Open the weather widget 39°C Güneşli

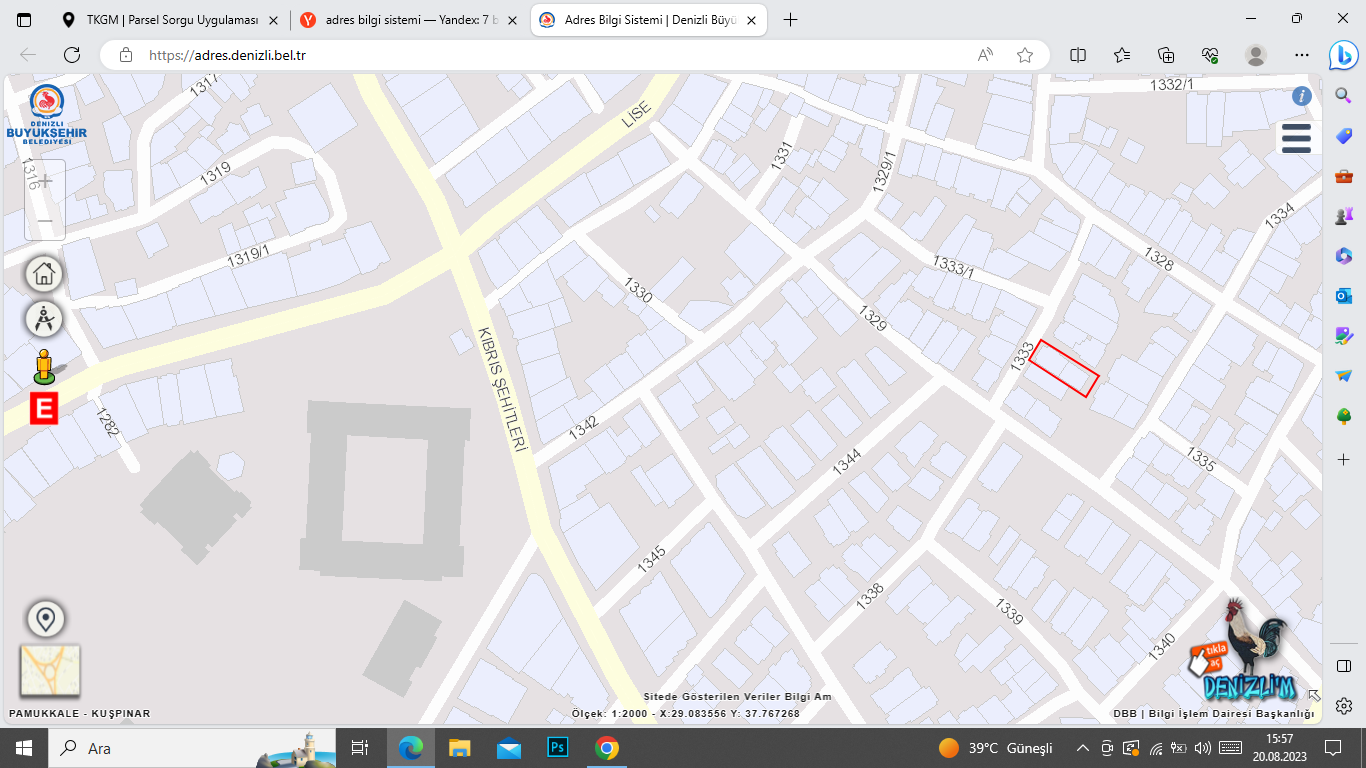coord(995,748)
